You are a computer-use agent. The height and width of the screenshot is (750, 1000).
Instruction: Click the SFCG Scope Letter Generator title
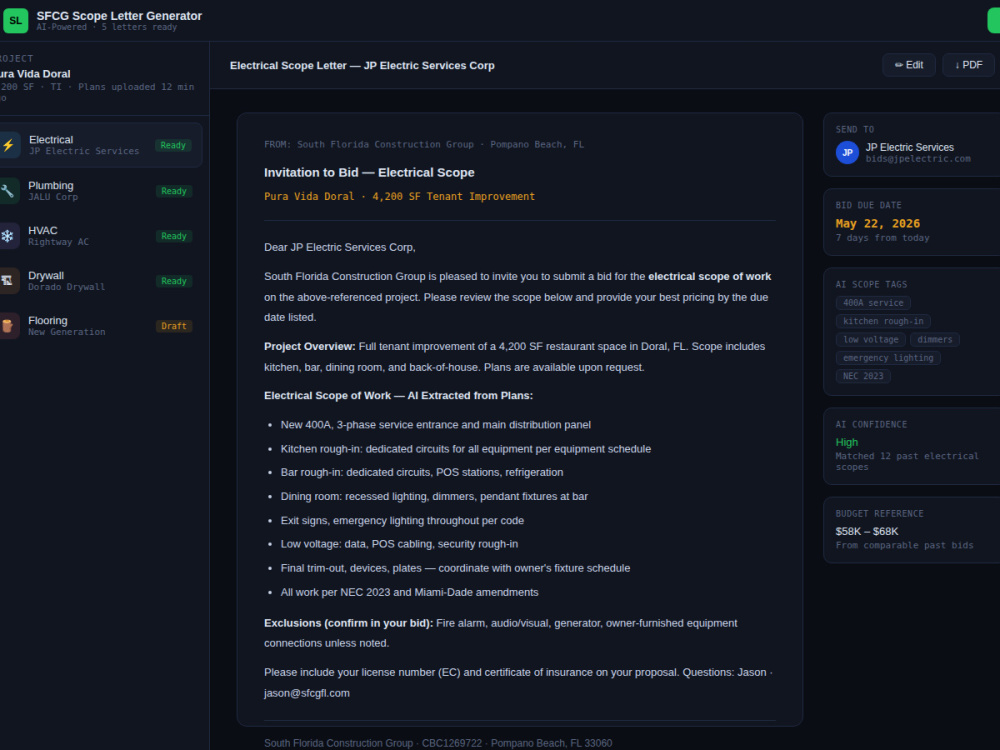pos(119,16)
